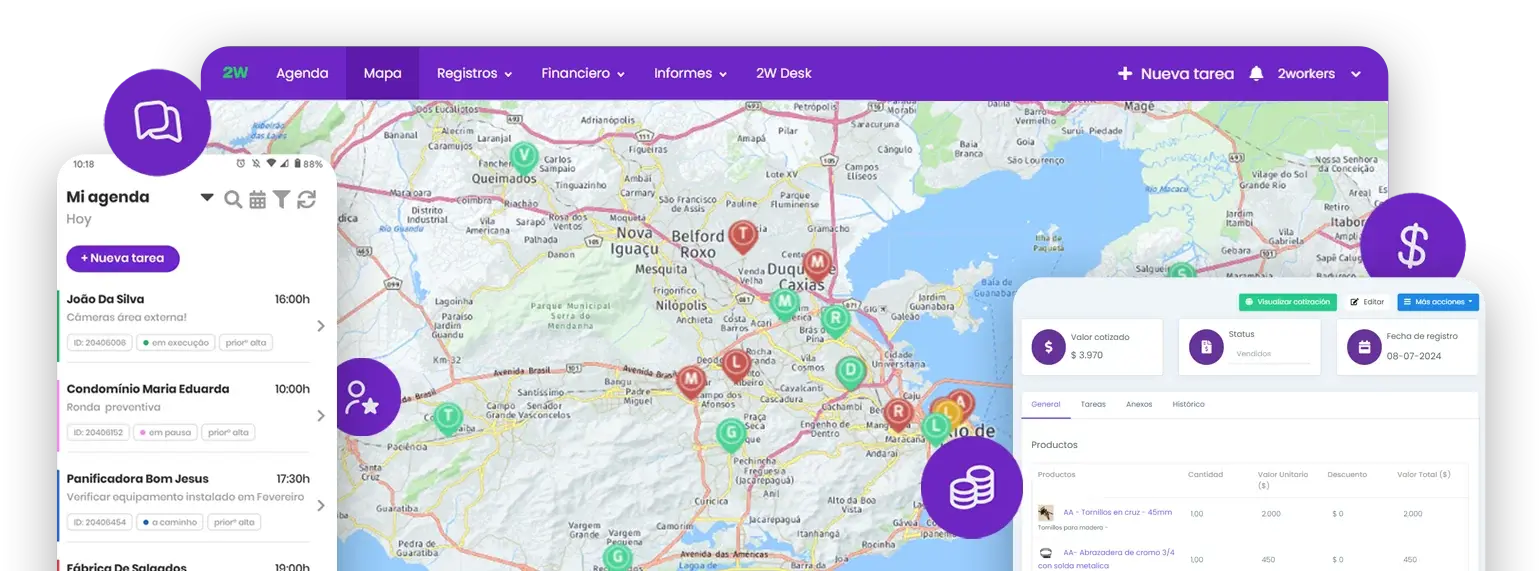Screen dimensions: 1540x571
Task: Click the Editar button
Action: [1367, 301]
